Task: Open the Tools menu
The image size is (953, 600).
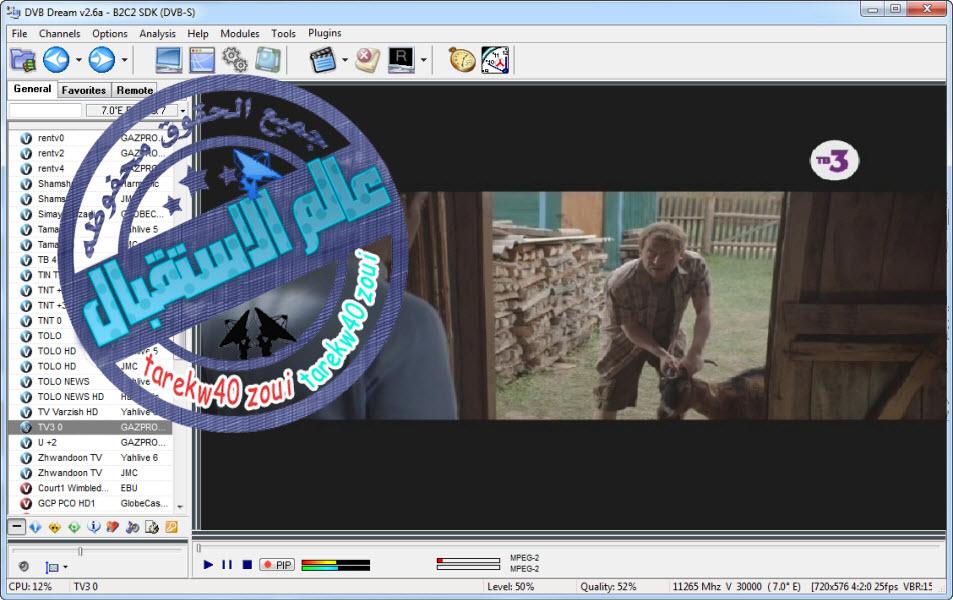Action: click(x=283, y=33)
